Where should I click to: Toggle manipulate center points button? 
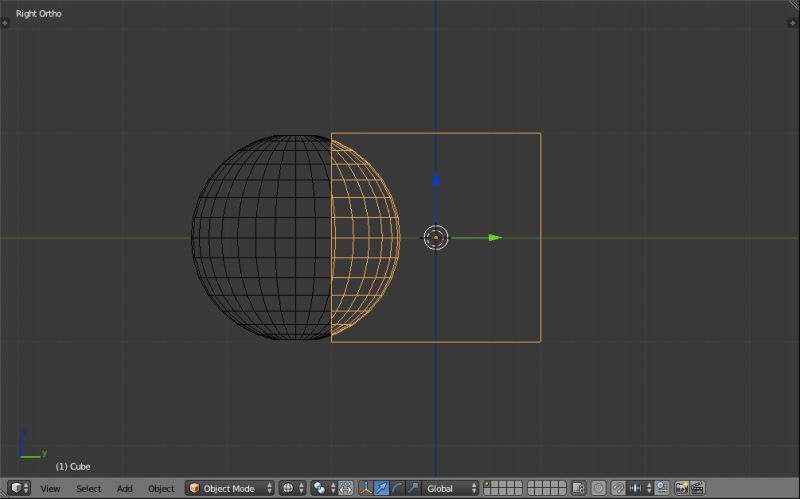point(345,488)
